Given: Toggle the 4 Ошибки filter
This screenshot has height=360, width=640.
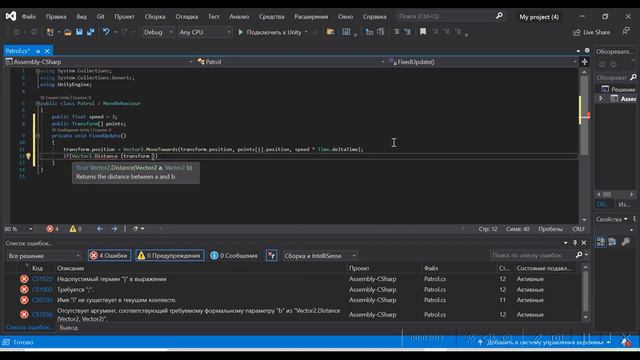Looking at the screenshot, I should (109, 256).
